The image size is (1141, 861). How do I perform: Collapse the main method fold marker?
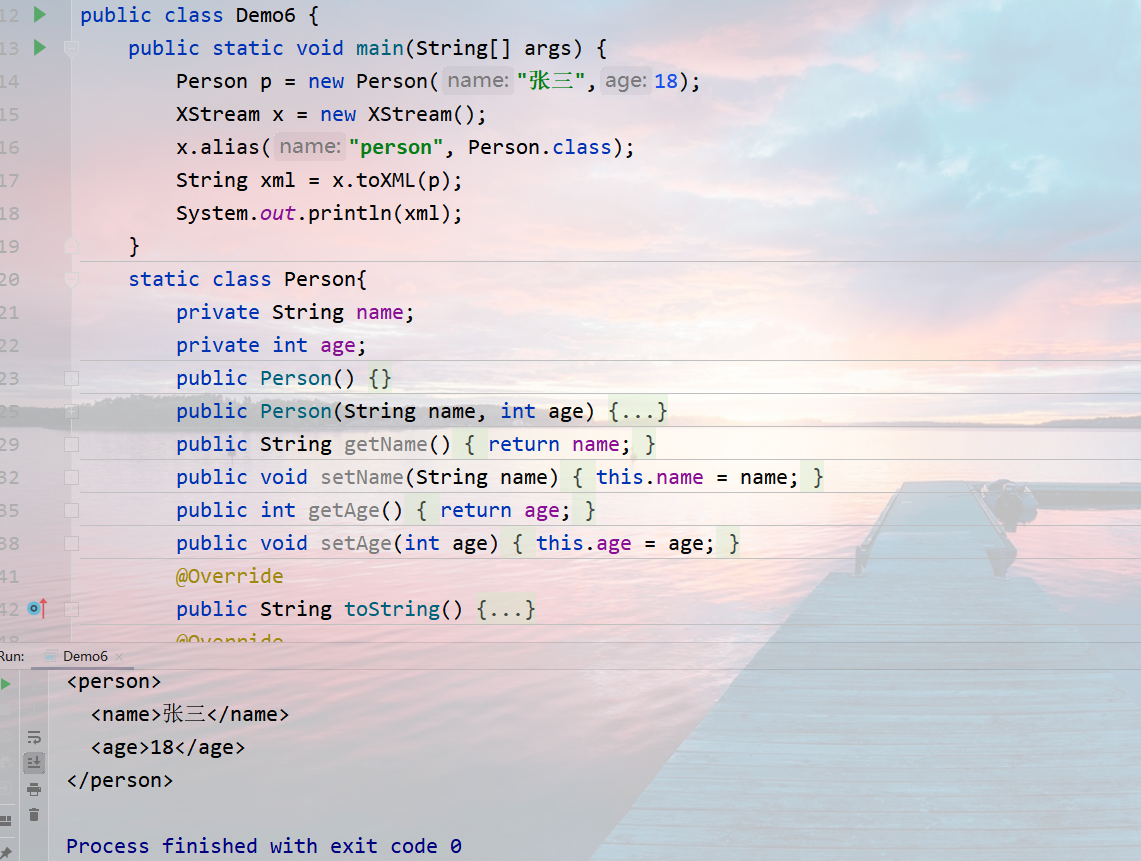(71, 49)
